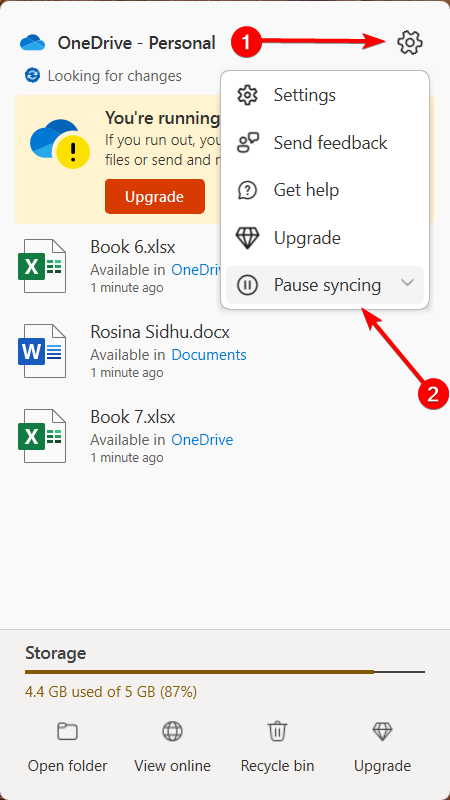Click the Excel icon for Book 6.xlsx
This screenshot has width=450, height=800.
tap(42, 266)
